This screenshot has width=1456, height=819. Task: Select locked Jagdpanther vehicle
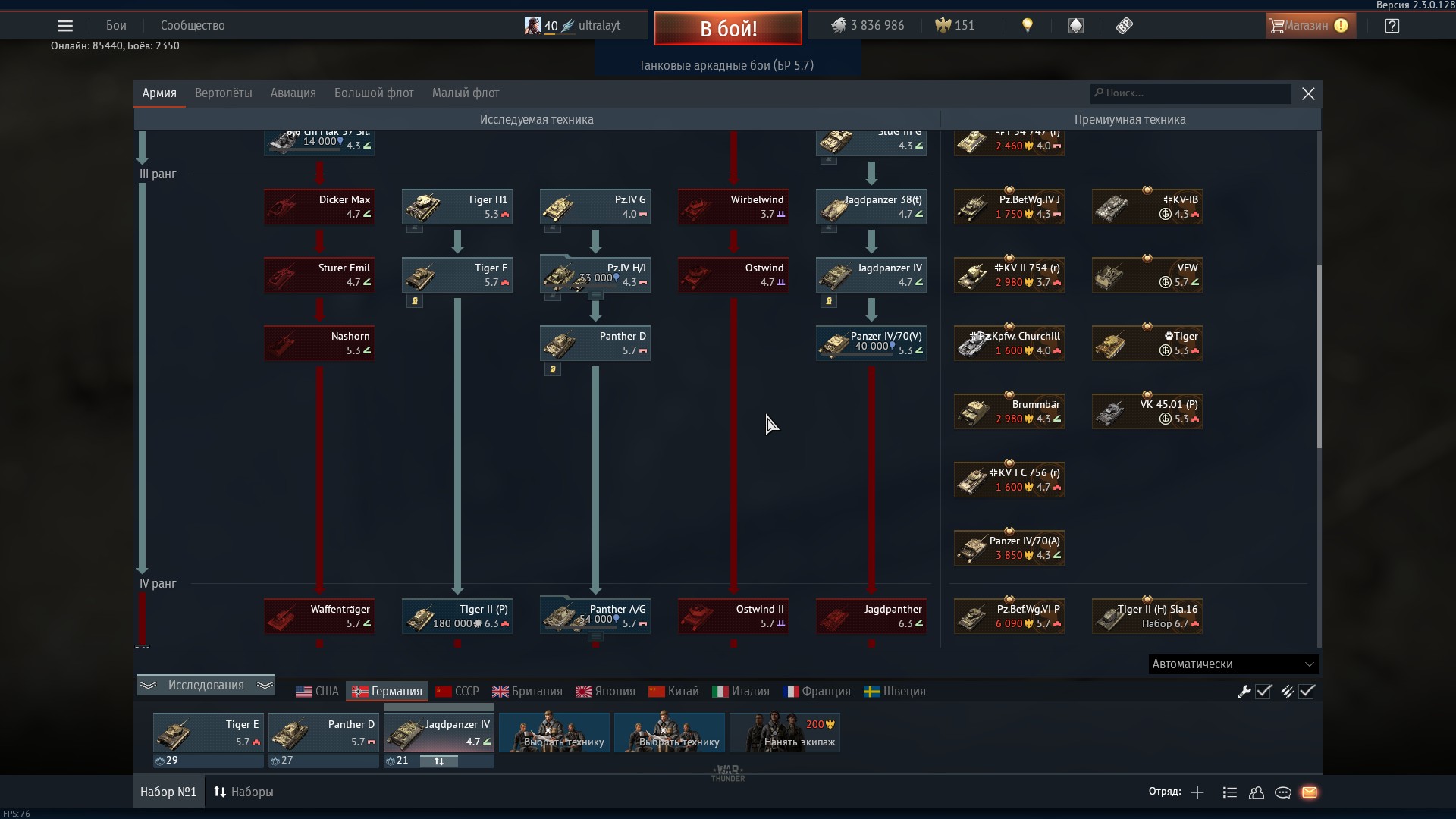(871, 617)
